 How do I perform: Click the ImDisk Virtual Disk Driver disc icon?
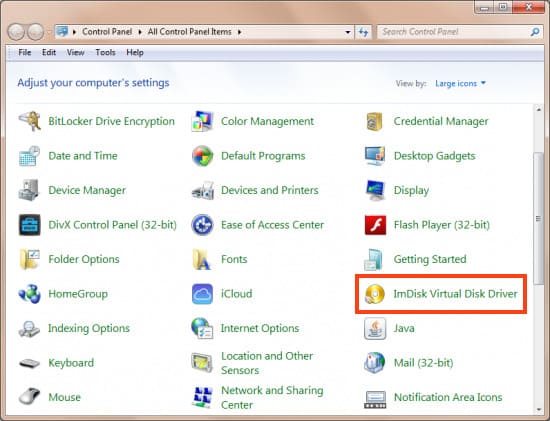375,294
